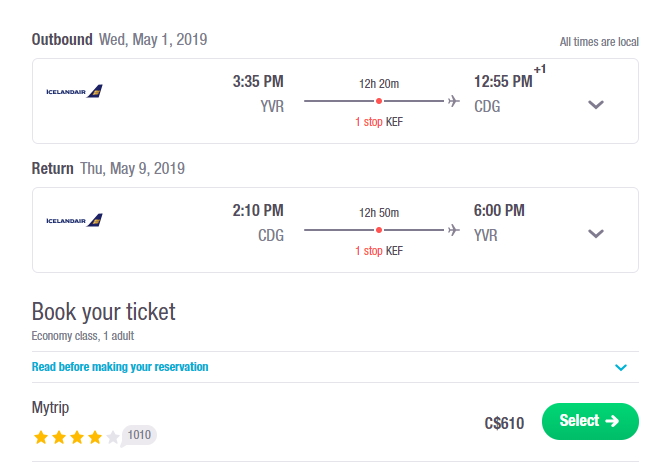Open Read before making your reservation

[x=120, y=367]
